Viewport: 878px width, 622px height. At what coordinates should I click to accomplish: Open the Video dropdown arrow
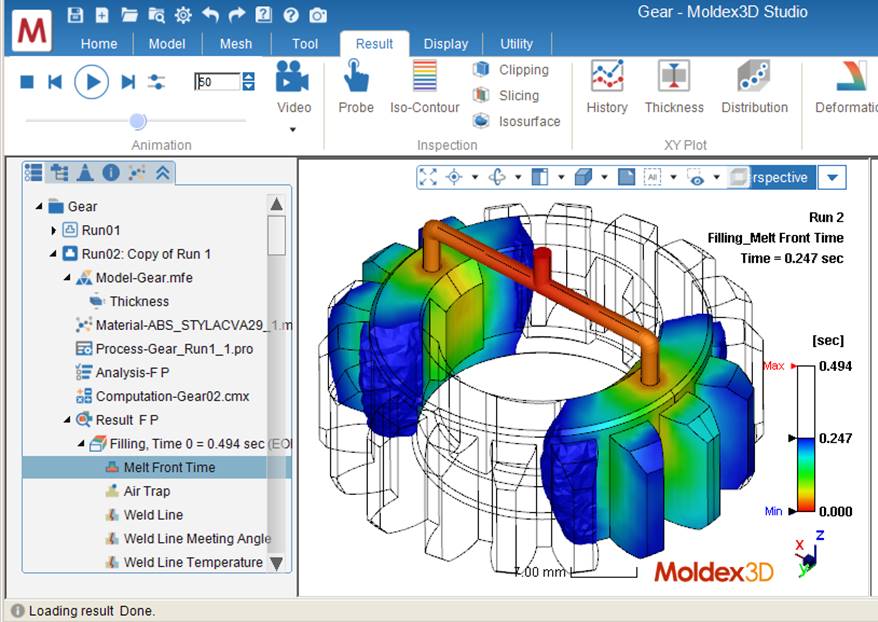tap(293, 129)
